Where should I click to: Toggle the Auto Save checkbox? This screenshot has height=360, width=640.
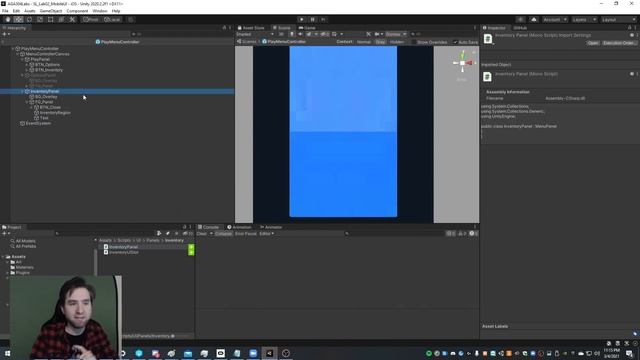(x=455, y=42)
